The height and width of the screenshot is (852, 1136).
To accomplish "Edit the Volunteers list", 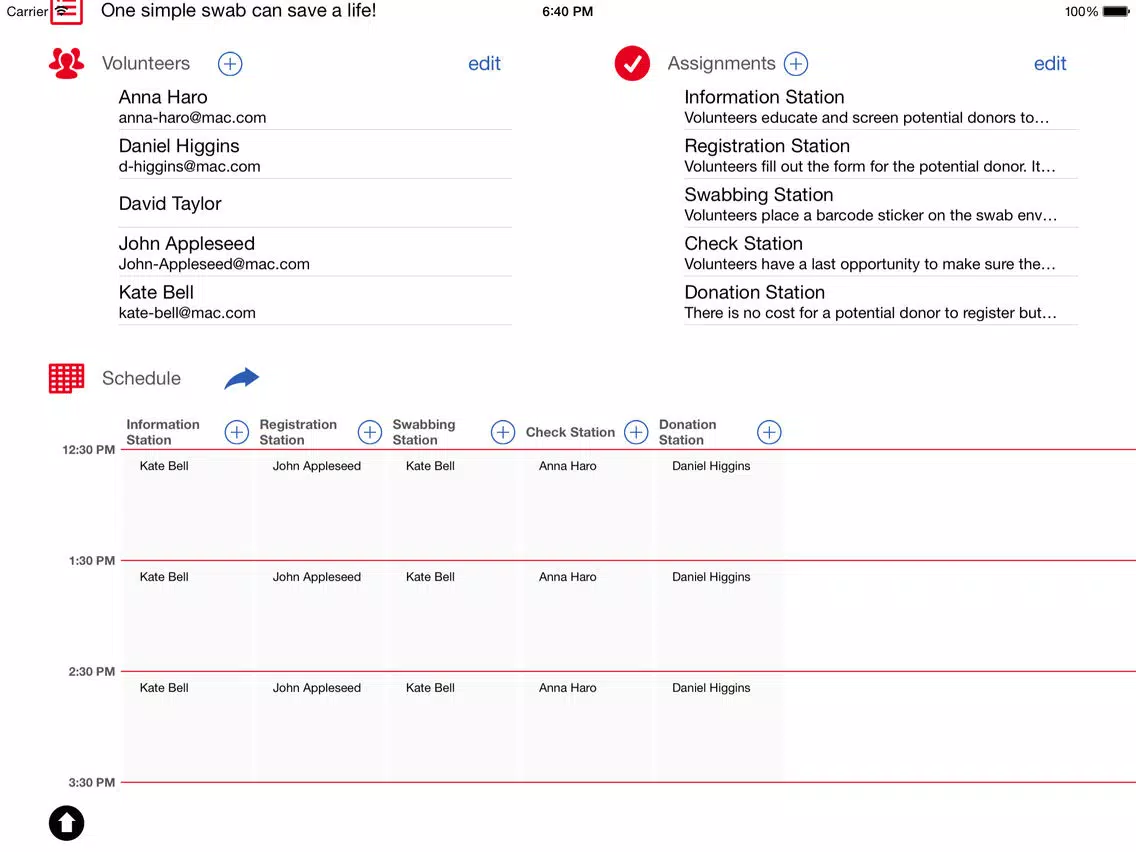I will pyautogui.click(x=484, y=64).
